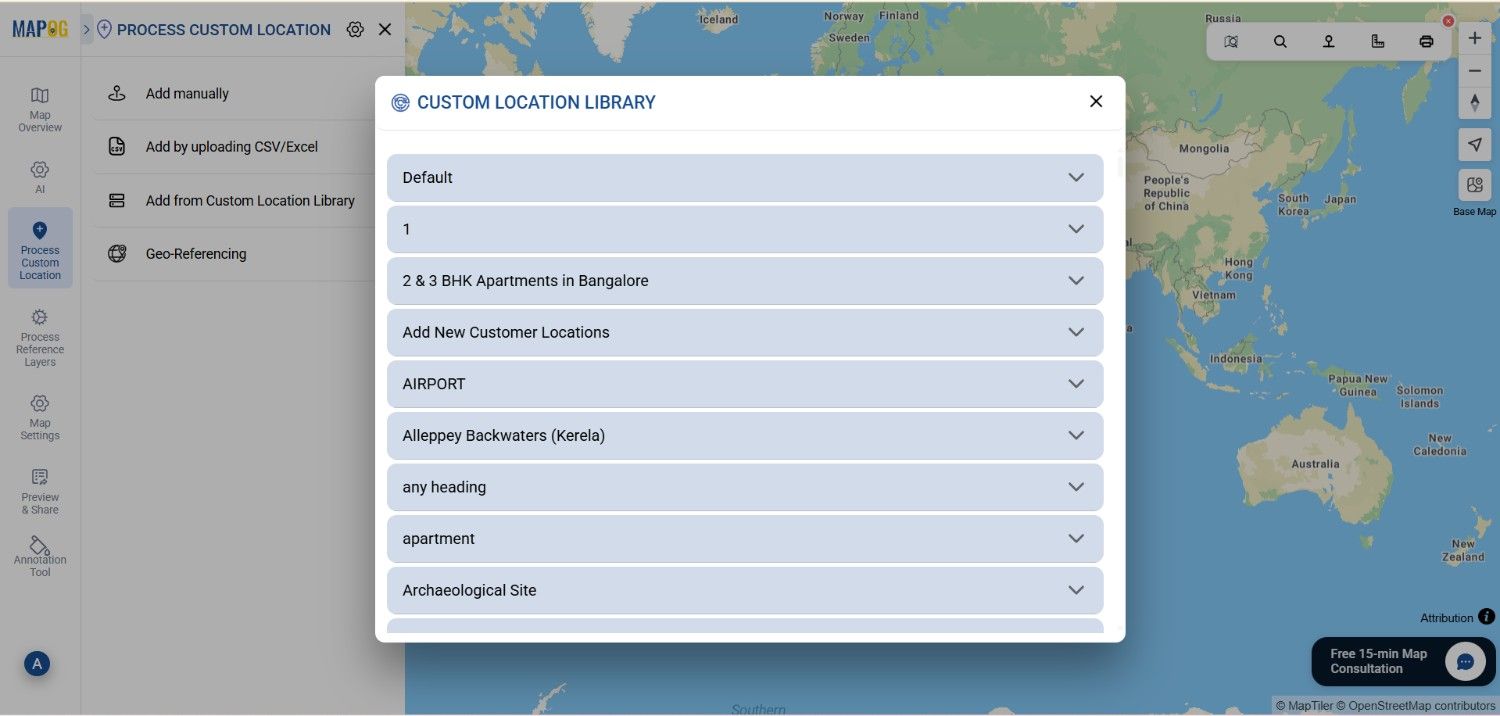Go to Preview & Share section
Screen dimensions: 1500x716
coord(40,491)
